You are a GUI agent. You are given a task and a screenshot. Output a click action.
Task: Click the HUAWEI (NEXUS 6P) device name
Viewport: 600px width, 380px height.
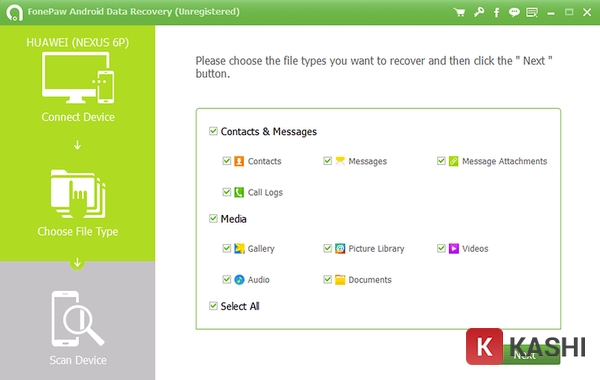[x=78, y=42]
